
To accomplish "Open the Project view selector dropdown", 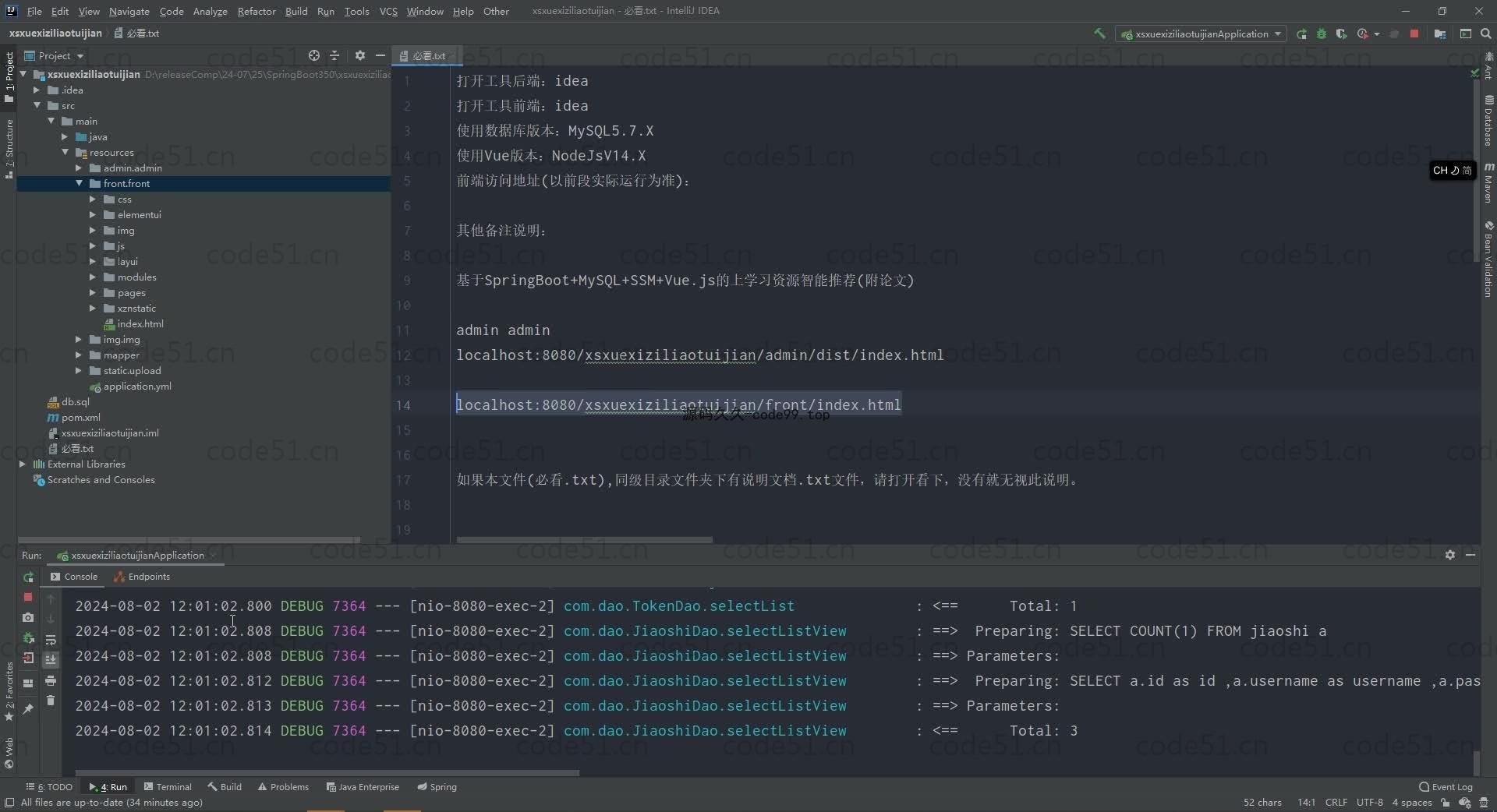I will 54,55.
